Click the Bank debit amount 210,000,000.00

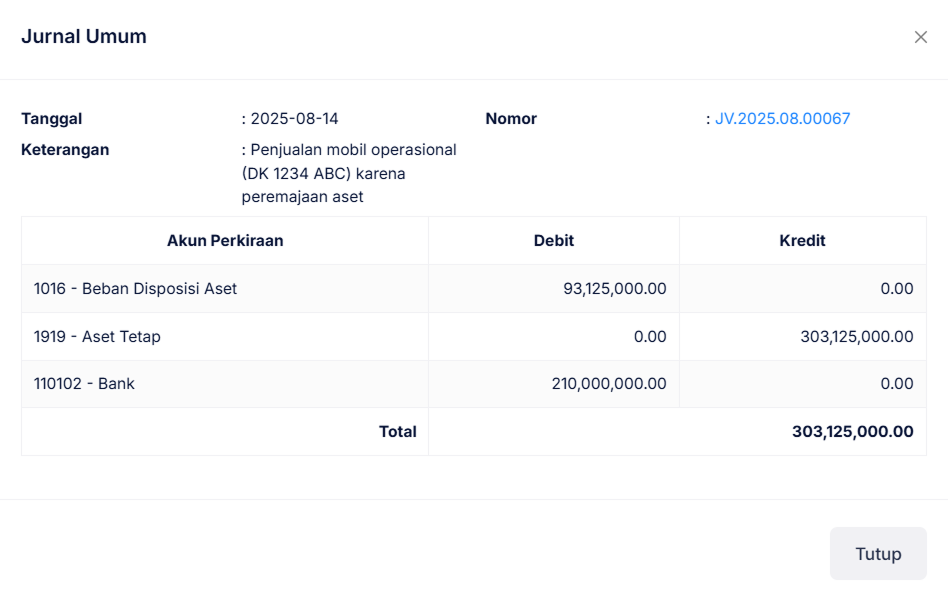(608, 384)
